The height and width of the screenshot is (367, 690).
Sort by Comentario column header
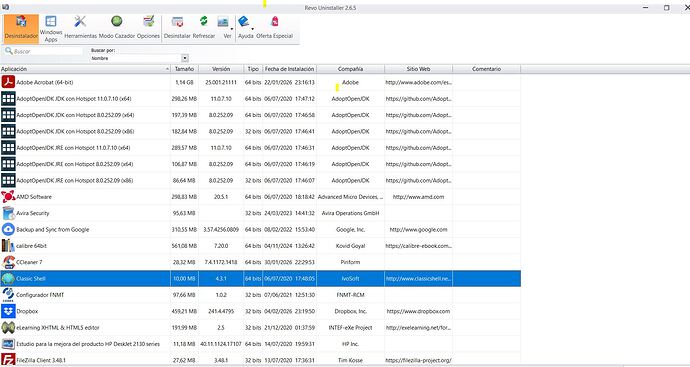coord(486,69)
